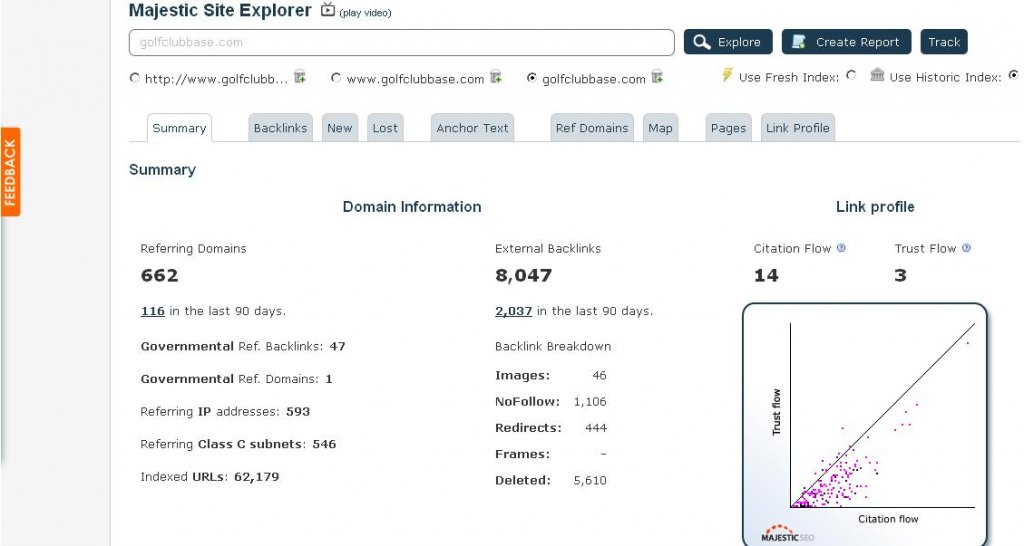Click the Create Report button
The height and width of the screenshot is (546, 1024).
pyautogui.click(x=846, y=42)
